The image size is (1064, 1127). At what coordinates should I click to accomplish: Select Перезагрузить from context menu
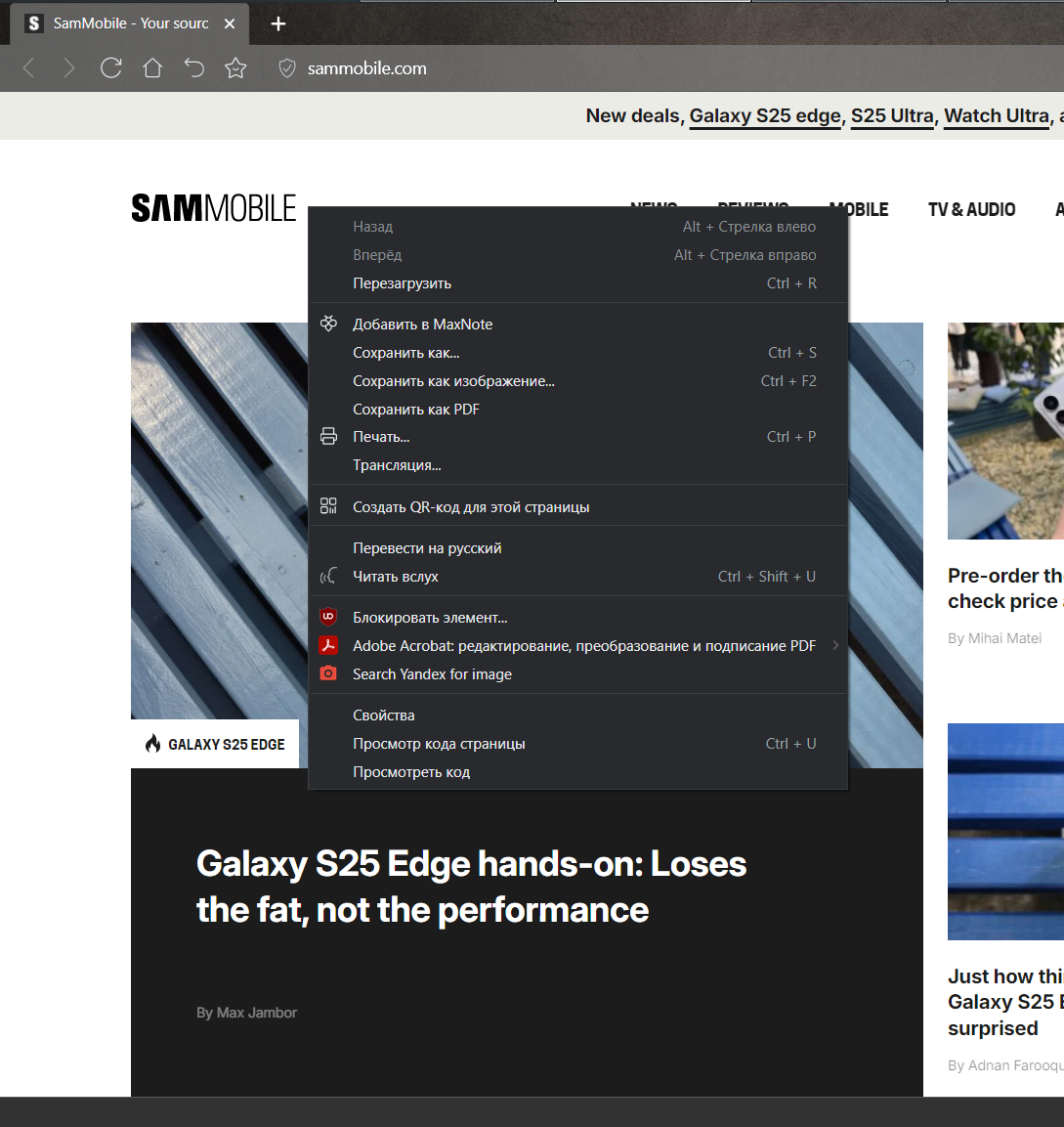[577, 283]
